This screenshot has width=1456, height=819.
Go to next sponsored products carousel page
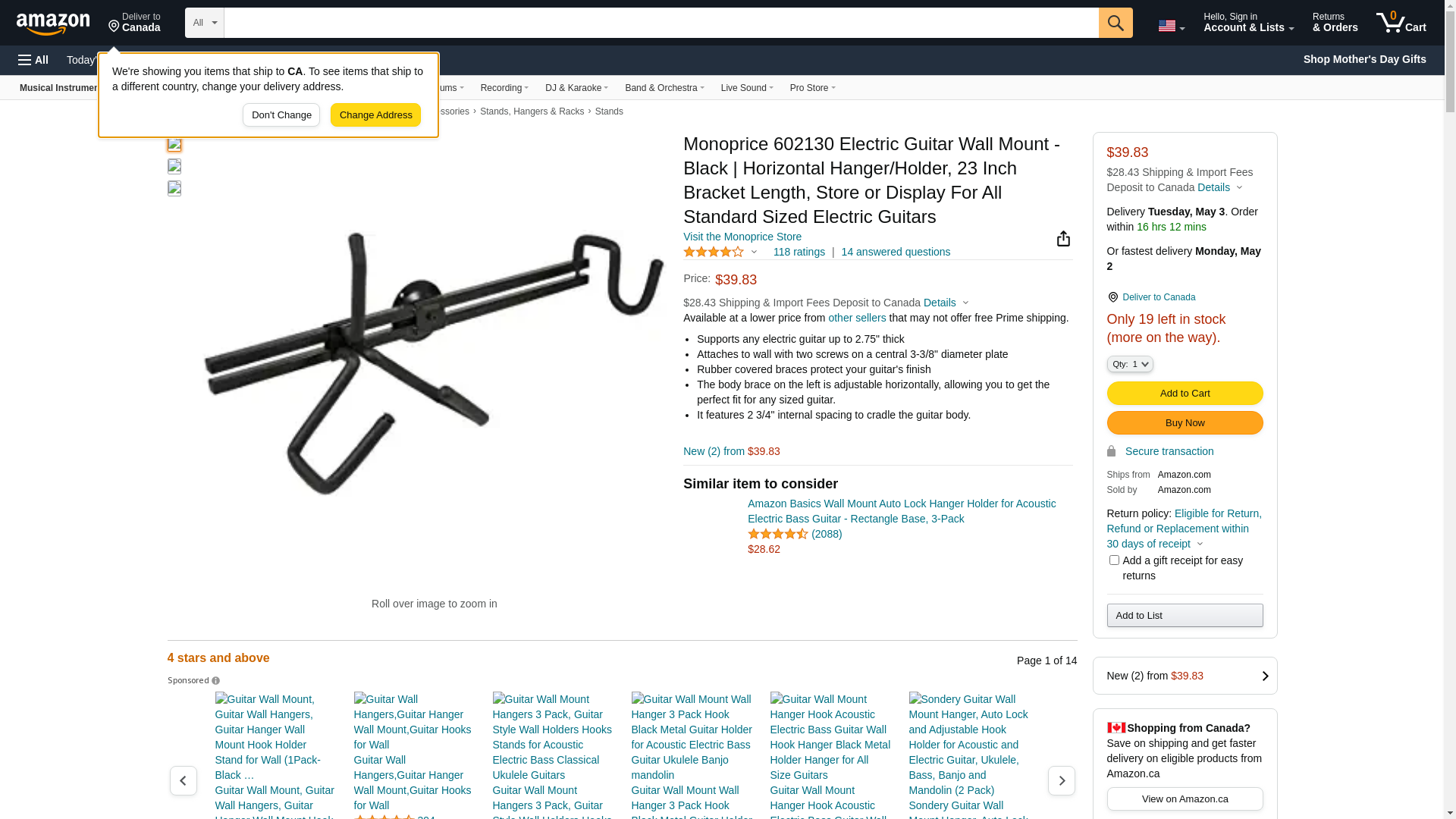click(x=1061, y=780)
